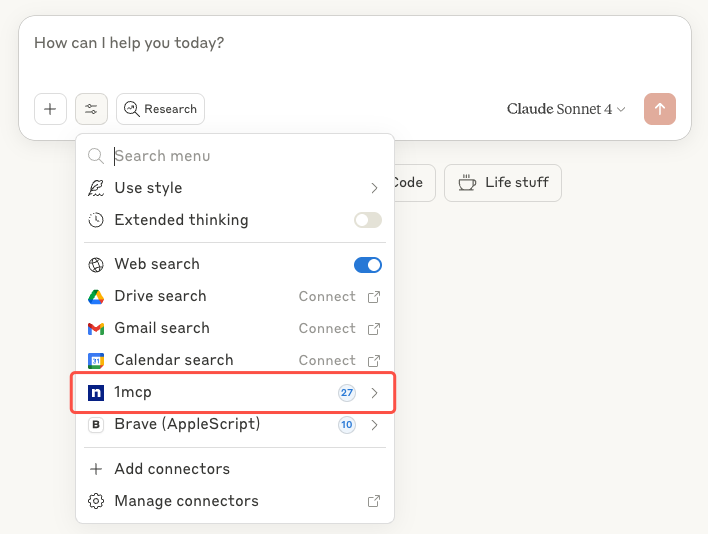
Task: Click the Google Drive icon
Action: pyautogui.click(x=96, y=297)
